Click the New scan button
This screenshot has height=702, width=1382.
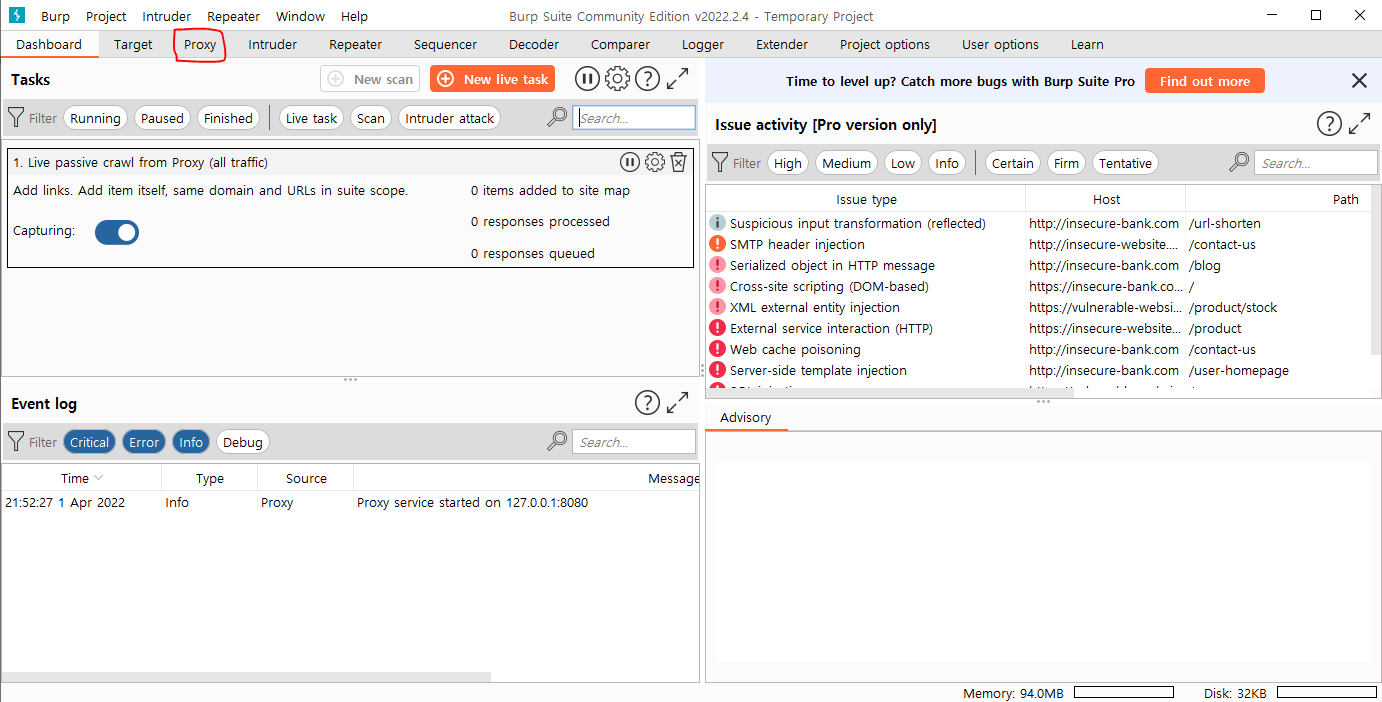370,79
